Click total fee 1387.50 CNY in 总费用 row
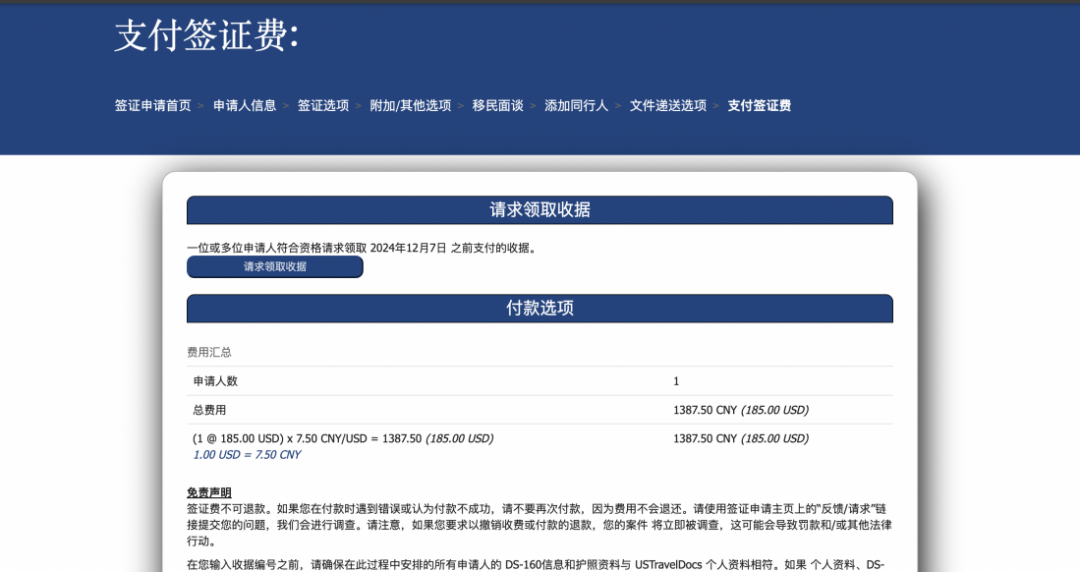Image resolution: width=1080 pixels, height=572 pixels. pyautogui.click(x=740, y=410)
